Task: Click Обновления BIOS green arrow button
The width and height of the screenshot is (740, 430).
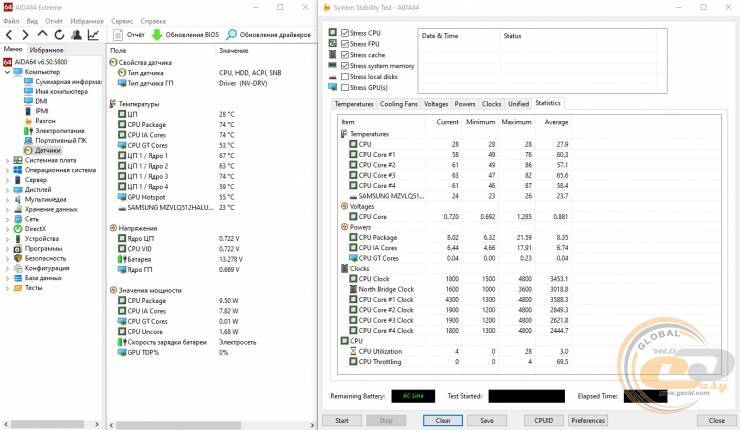Action: click(185, 34)
